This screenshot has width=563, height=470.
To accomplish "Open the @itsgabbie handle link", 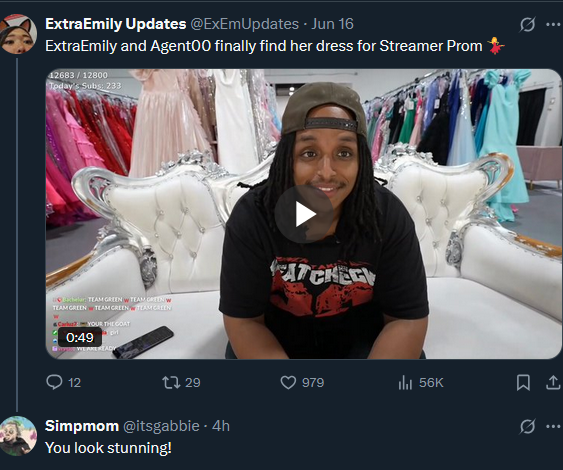I will tap(161, 426).
